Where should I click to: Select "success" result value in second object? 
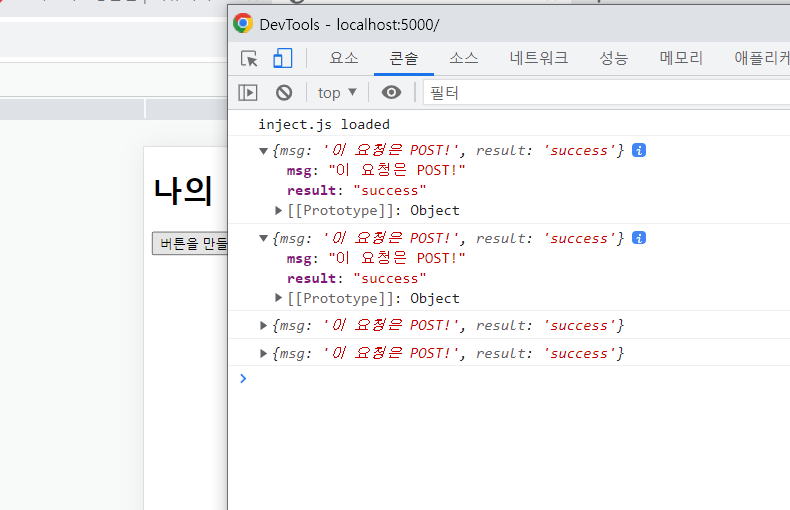[x=390, y=279]
